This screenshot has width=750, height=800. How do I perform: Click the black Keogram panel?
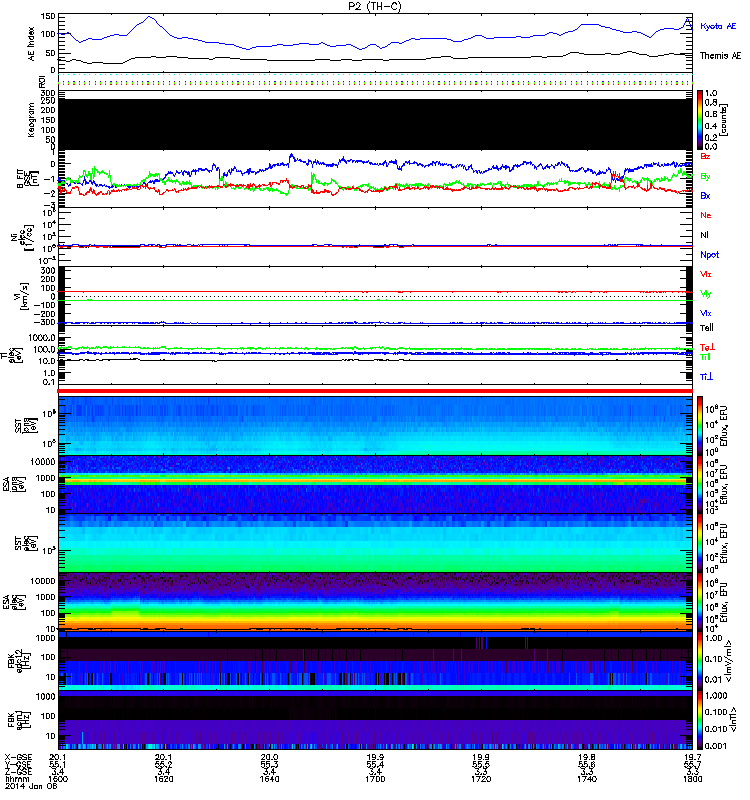point(375,124)
